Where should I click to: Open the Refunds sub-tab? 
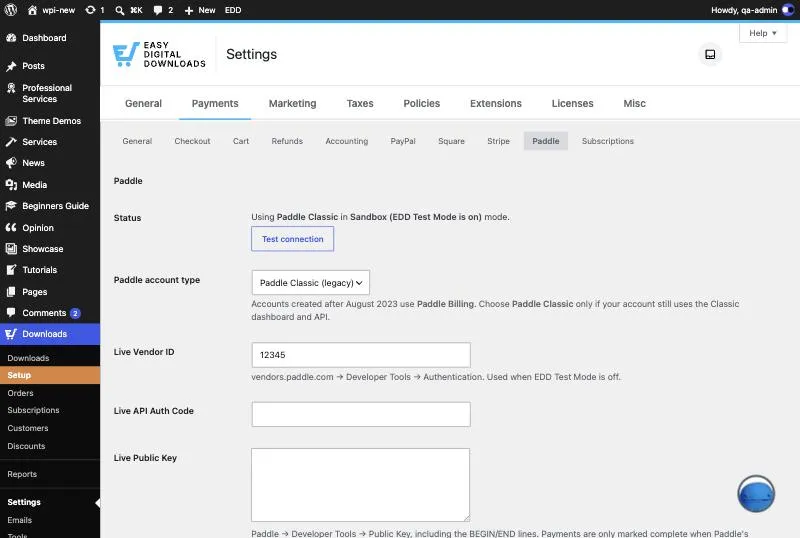(287, 141)
